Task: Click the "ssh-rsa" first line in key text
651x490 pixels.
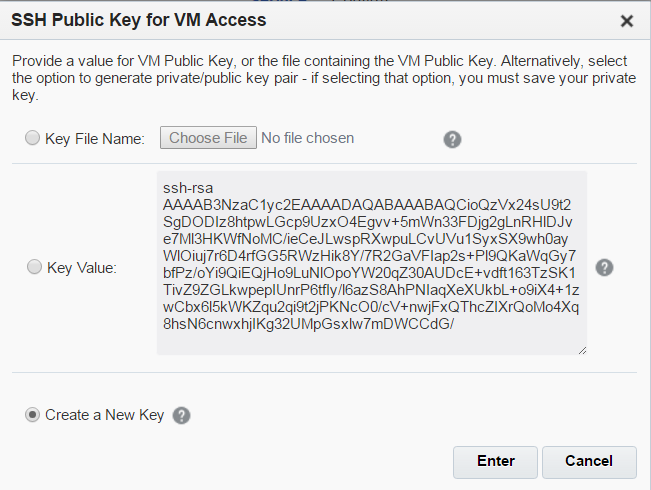Action: (x=187, y=187)
